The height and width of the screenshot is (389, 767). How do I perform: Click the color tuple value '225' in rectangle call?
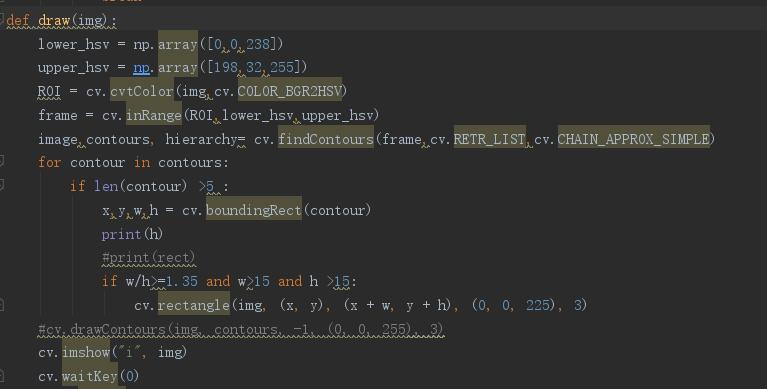[538, 305]
